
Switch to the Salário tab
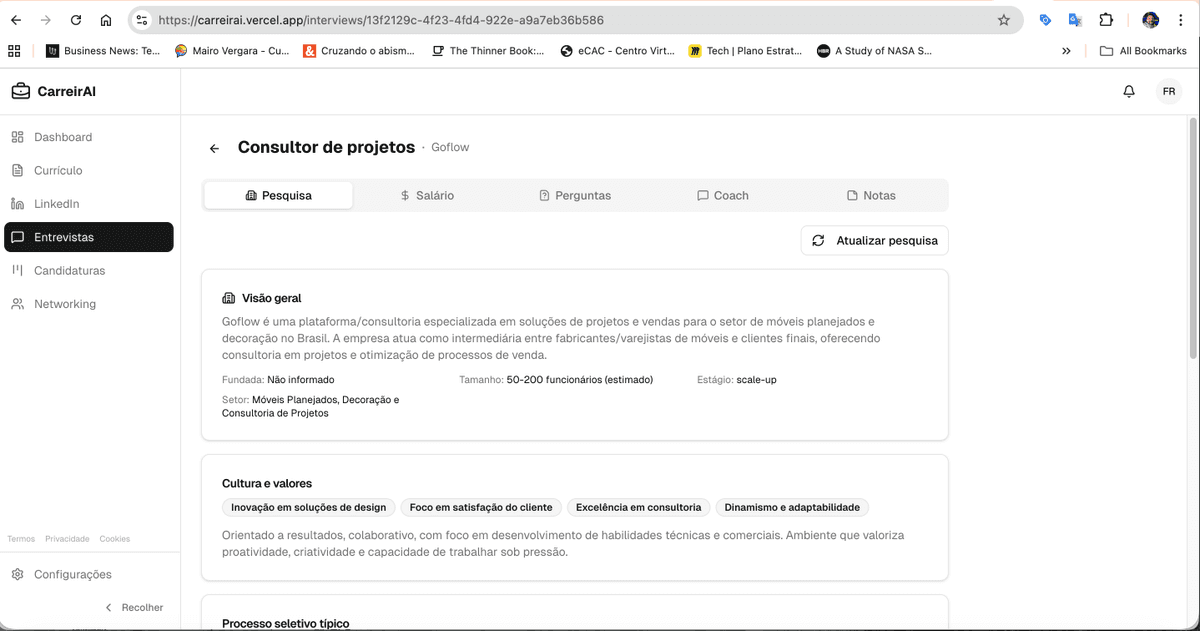pyautogui.click(x=429, y=195)
